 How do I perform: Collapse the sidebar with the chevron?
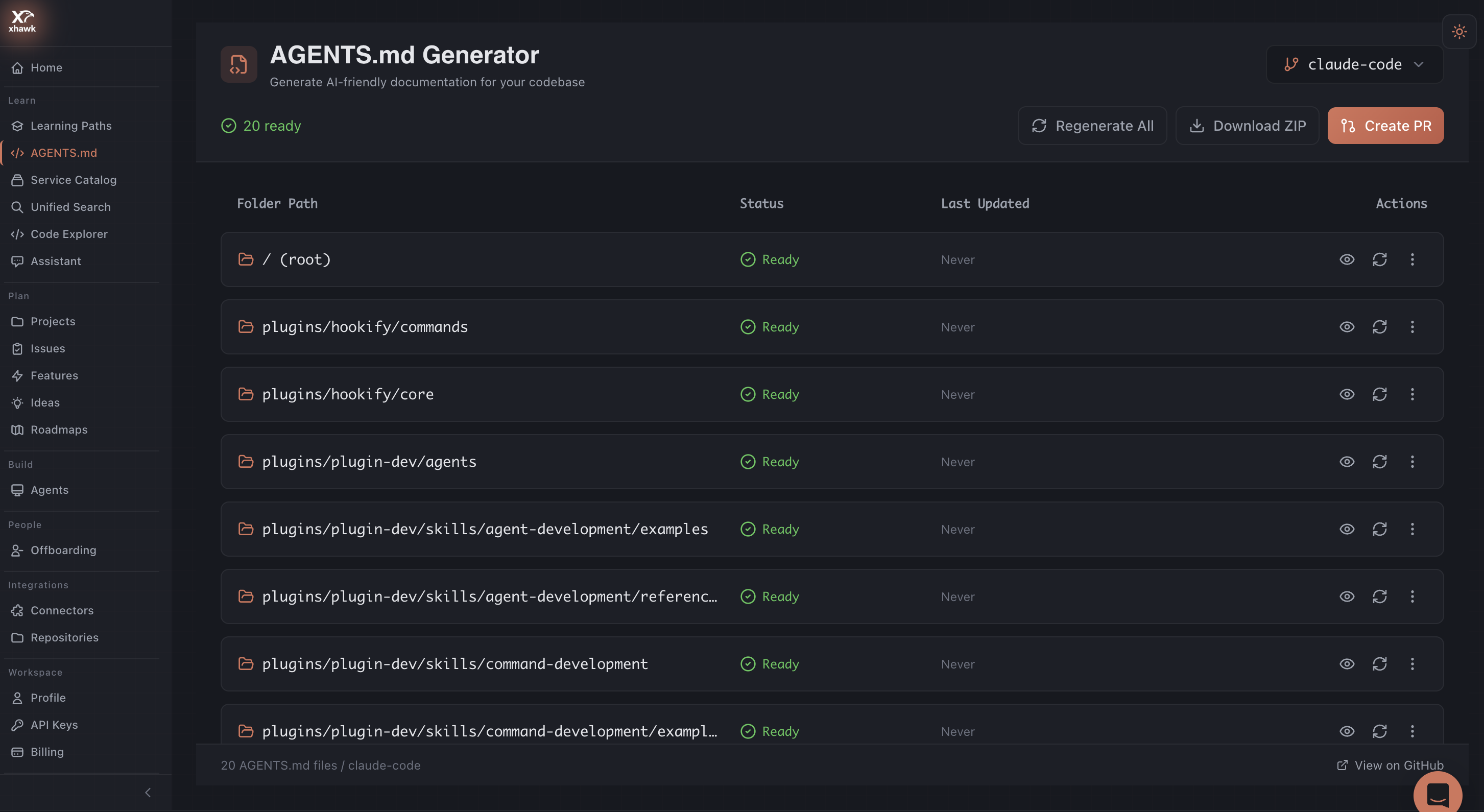pos(148,792)
